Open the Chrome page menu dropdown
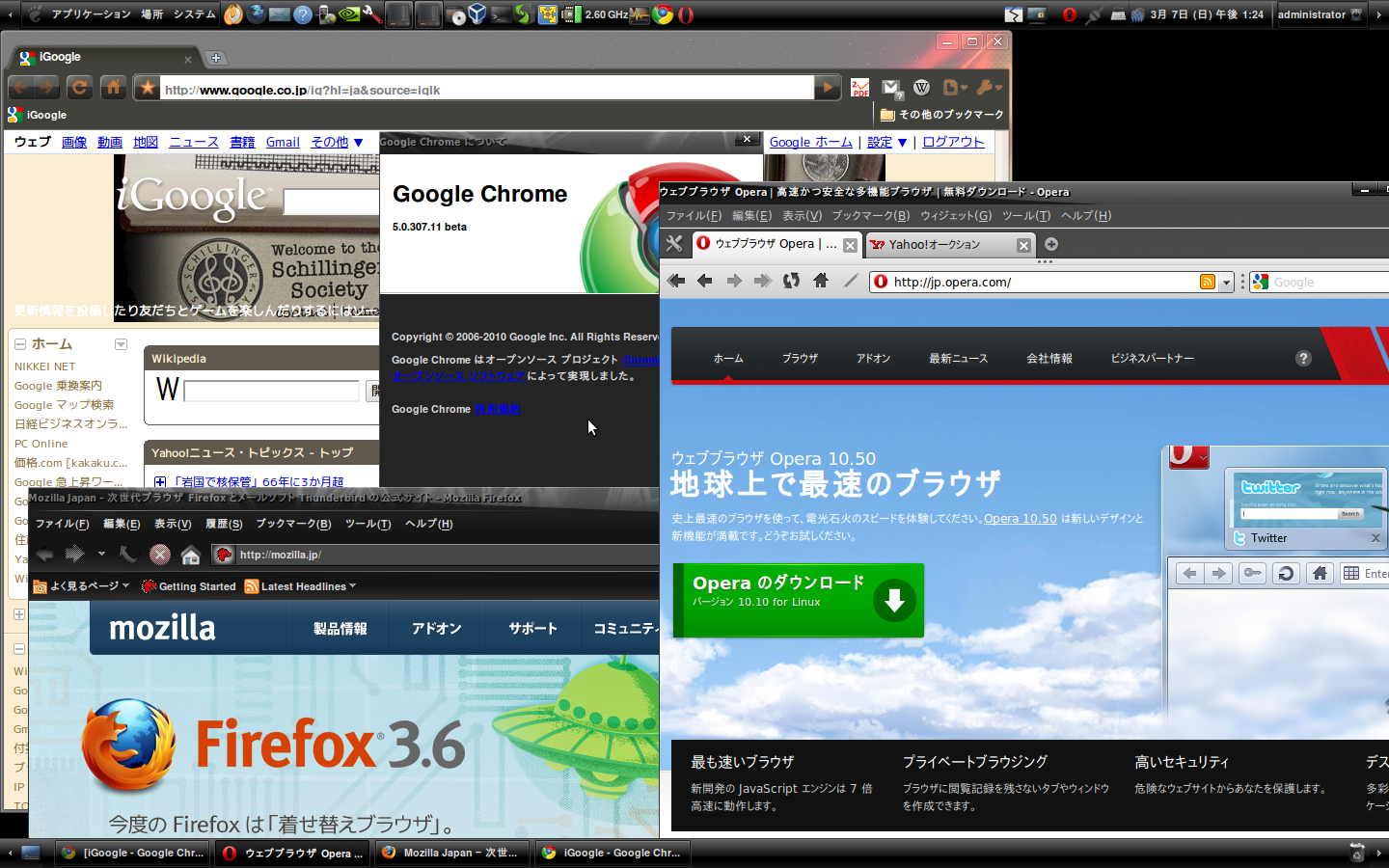 (955, 88)
